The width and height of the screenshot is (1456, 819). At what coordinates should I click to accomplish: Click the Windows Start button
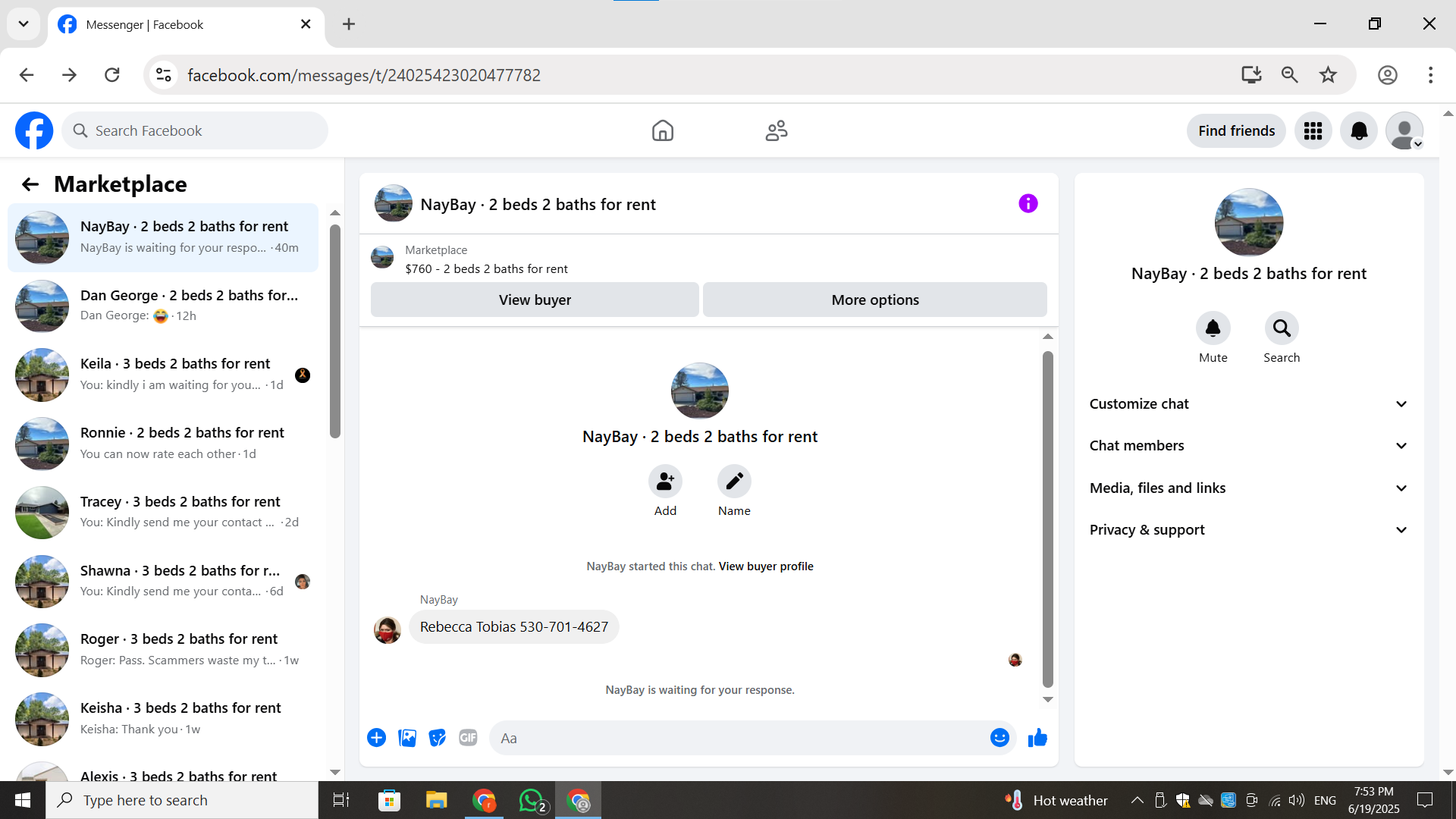(x=23, y=800)
